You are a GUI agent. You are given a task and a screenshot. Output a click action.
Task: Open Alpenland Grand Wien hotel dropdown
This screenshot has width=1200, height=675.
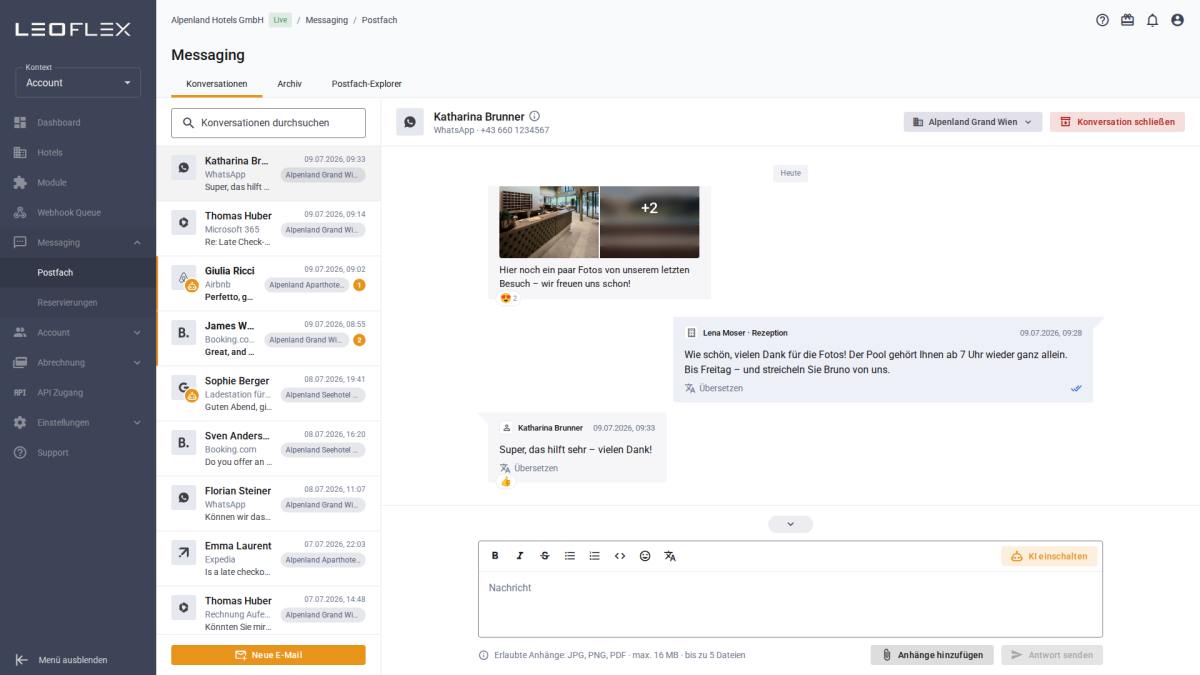(x=973, y=122)
